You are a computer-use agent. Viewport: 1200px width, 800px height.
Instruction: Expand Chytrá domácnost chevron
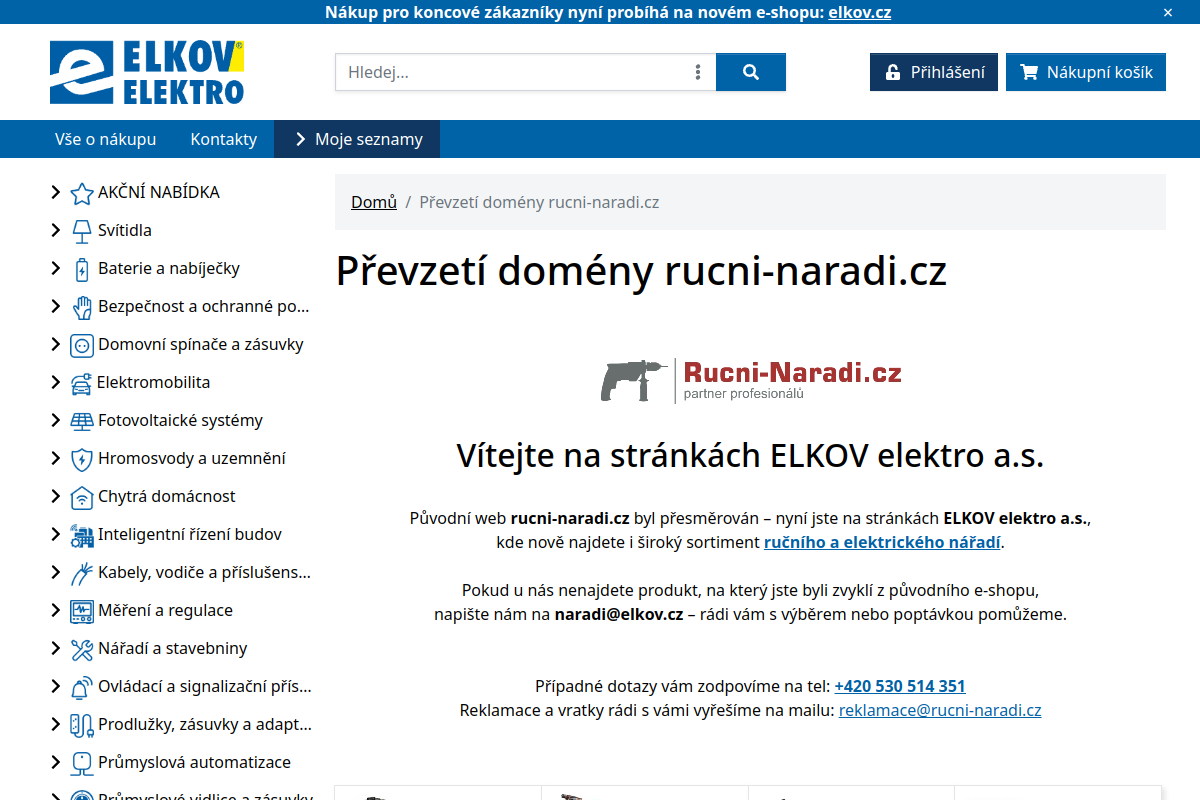coord(56,496)
